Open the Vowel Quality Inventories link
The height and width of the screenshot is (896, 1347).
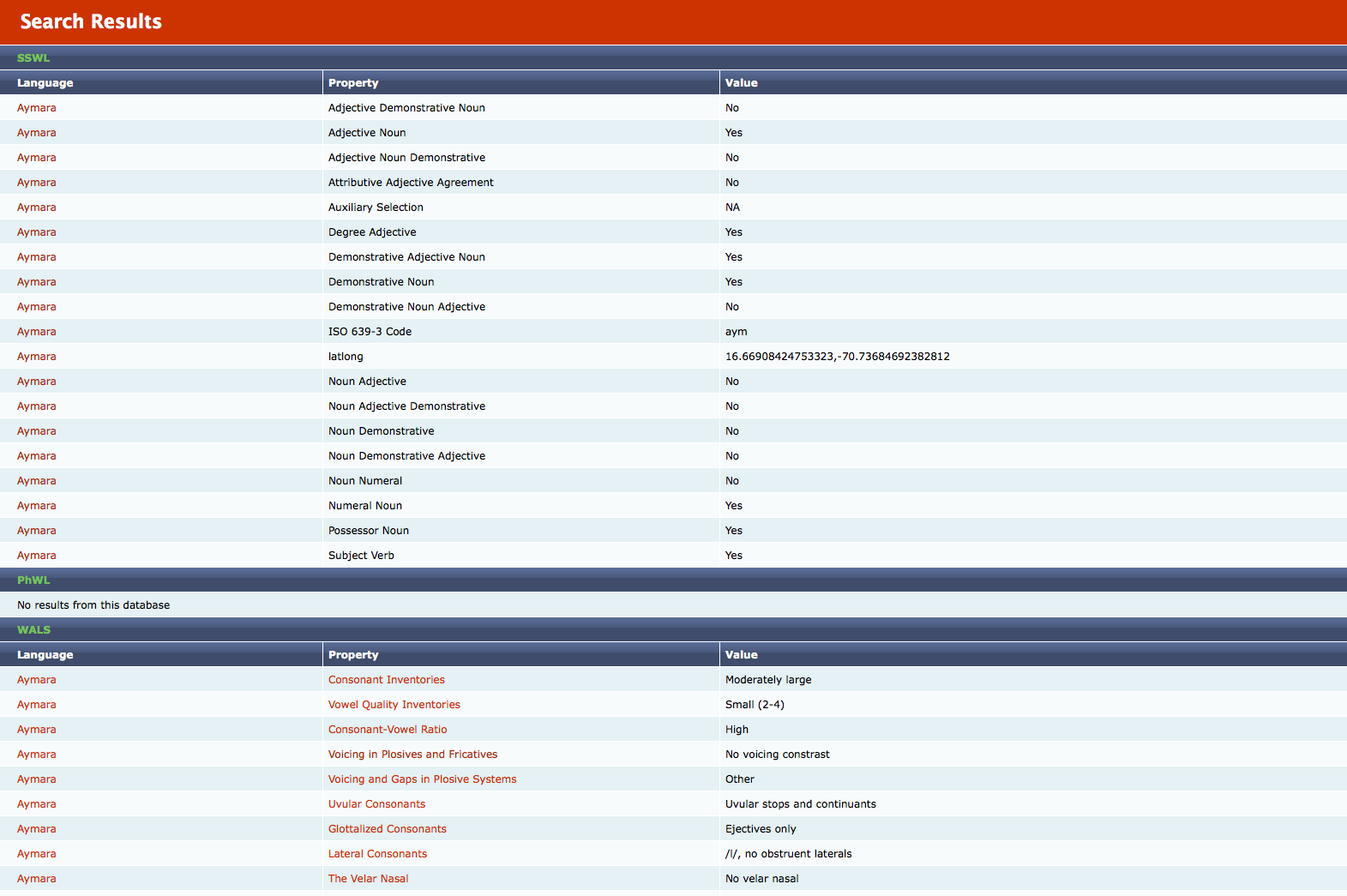pyautogui.click(x=394, y=705)
